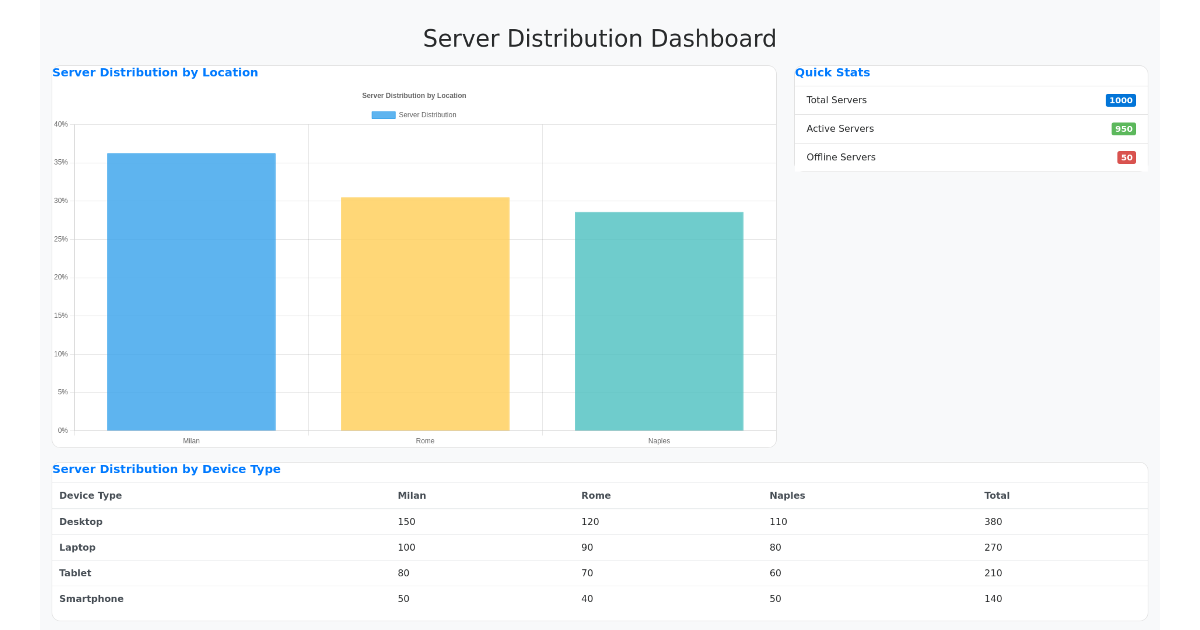Click the Total column header
Screen dimensions: 1200x630
pos(997,495)
